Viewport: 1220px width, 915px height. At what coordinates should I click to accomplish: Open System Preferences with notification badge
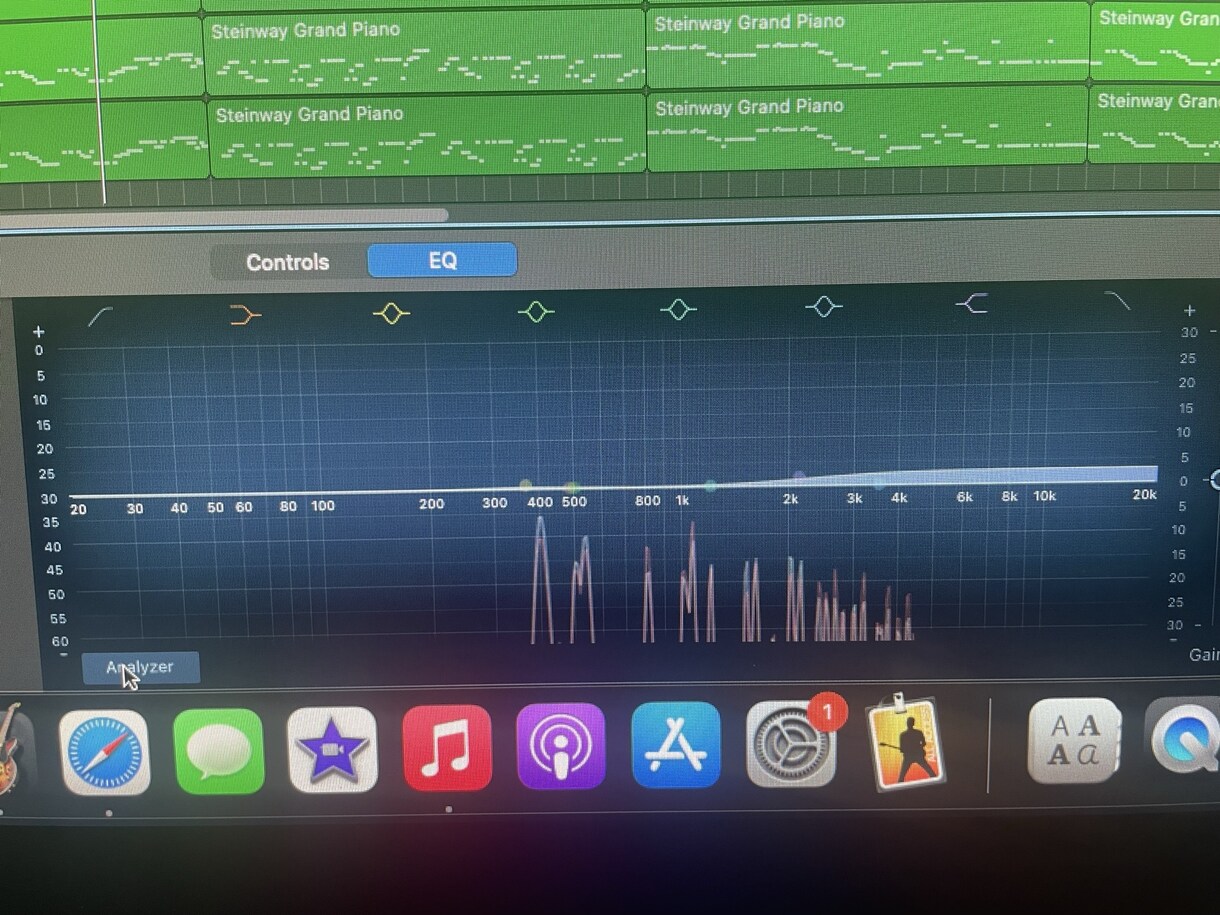[x=791, y=743]
